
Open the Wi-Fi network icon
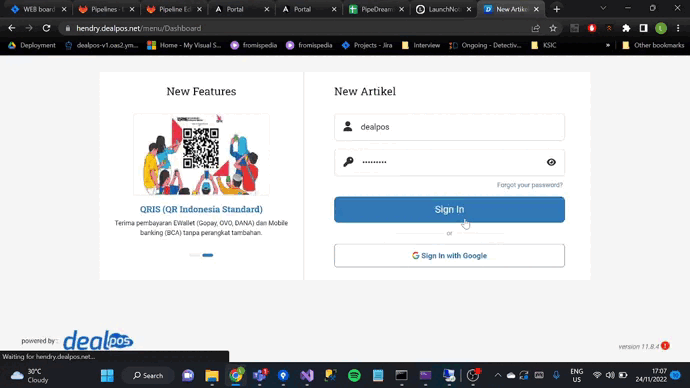(x=597, y=375)
